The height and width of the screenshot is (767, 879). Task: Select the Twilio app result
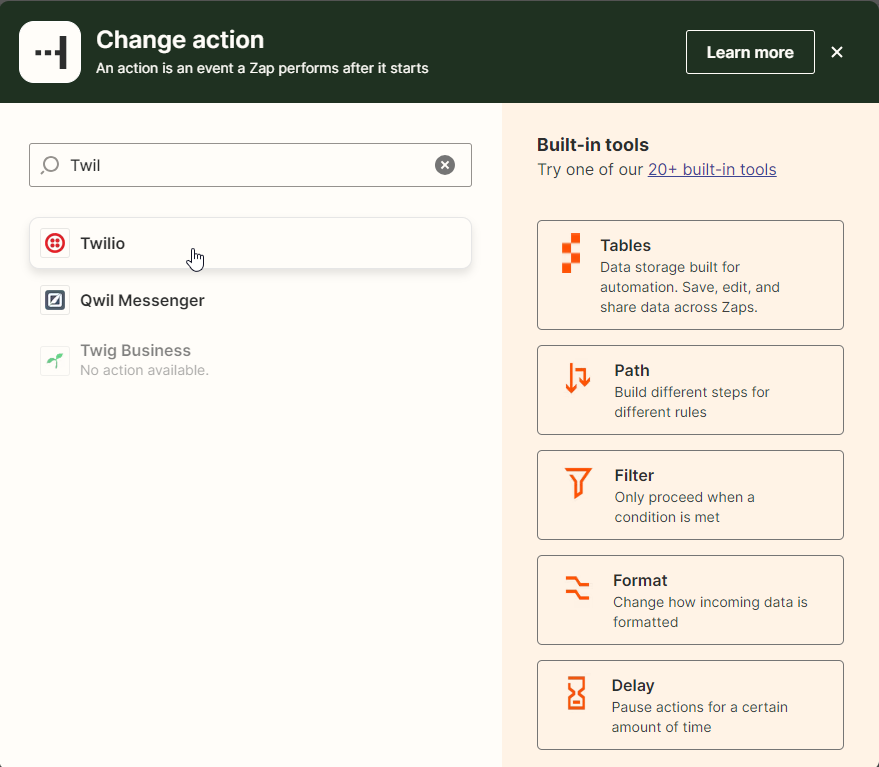tap(250, 243)
